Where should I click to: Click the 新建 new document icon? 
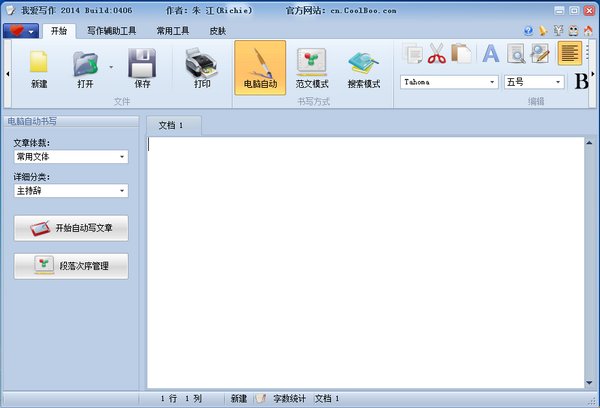click(x=39, y=68)
